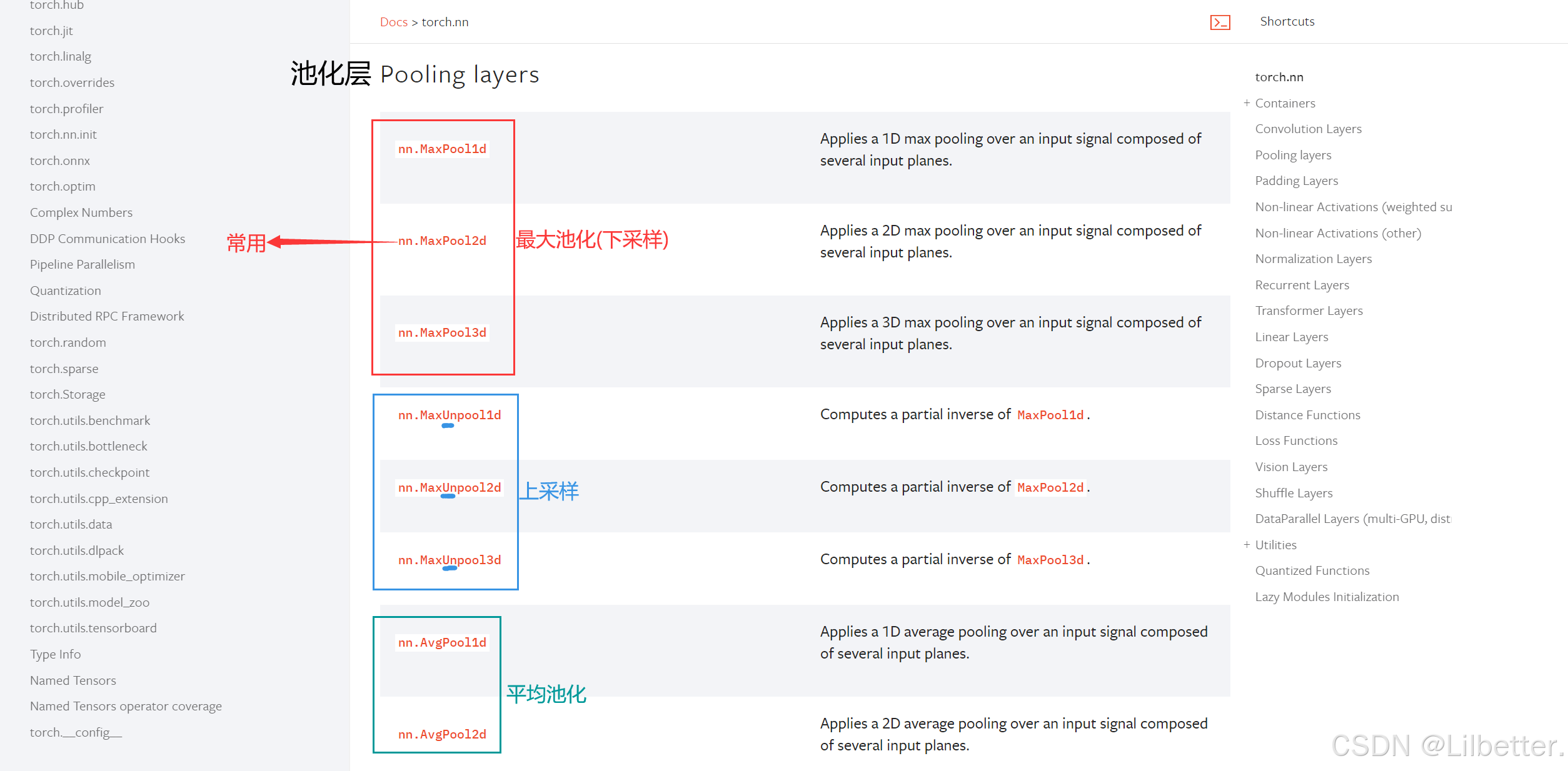Click inline MaxPool3d reference link
1568x771 pixels.
(1050, 560)
